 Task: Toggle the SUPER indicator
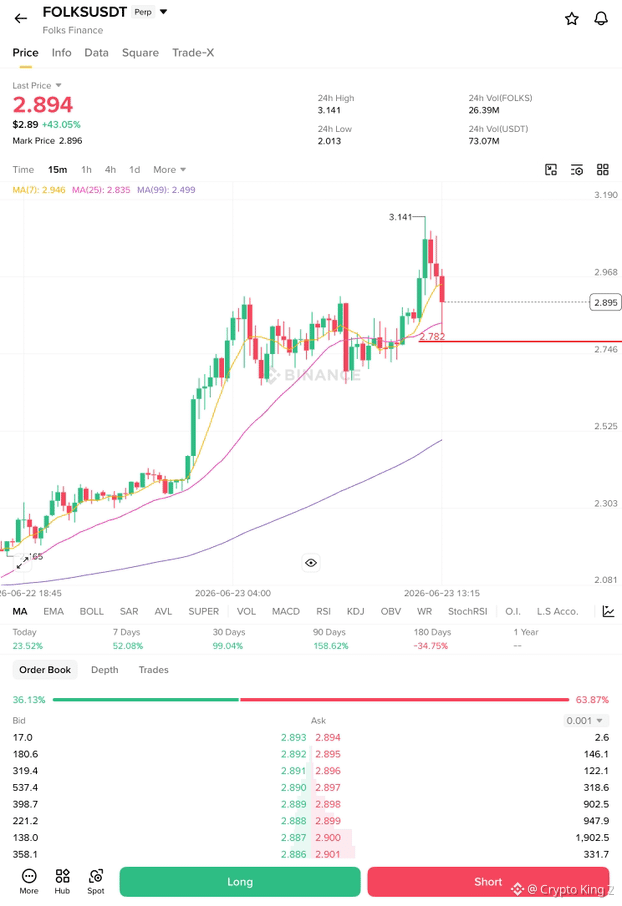pyautogui.click(x=203, y=611)
